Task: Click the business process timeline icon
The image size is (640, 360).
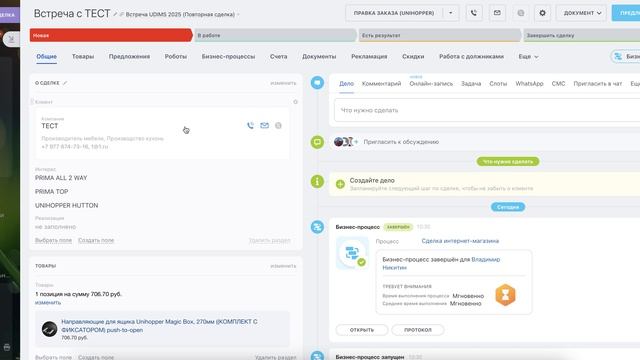Action: tap(317, 227)
